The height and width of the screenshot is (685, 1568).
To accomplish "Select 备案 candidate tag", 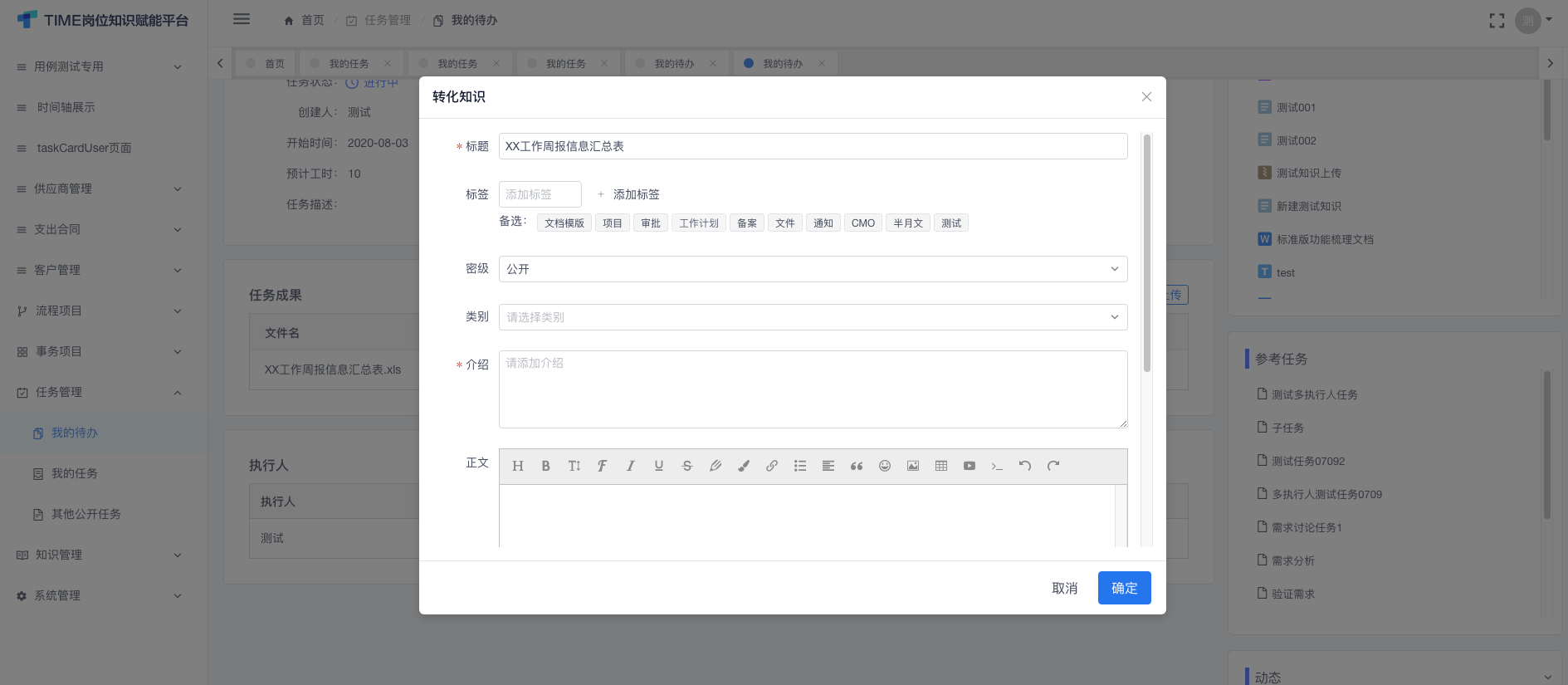I will [x=747, y=223].
